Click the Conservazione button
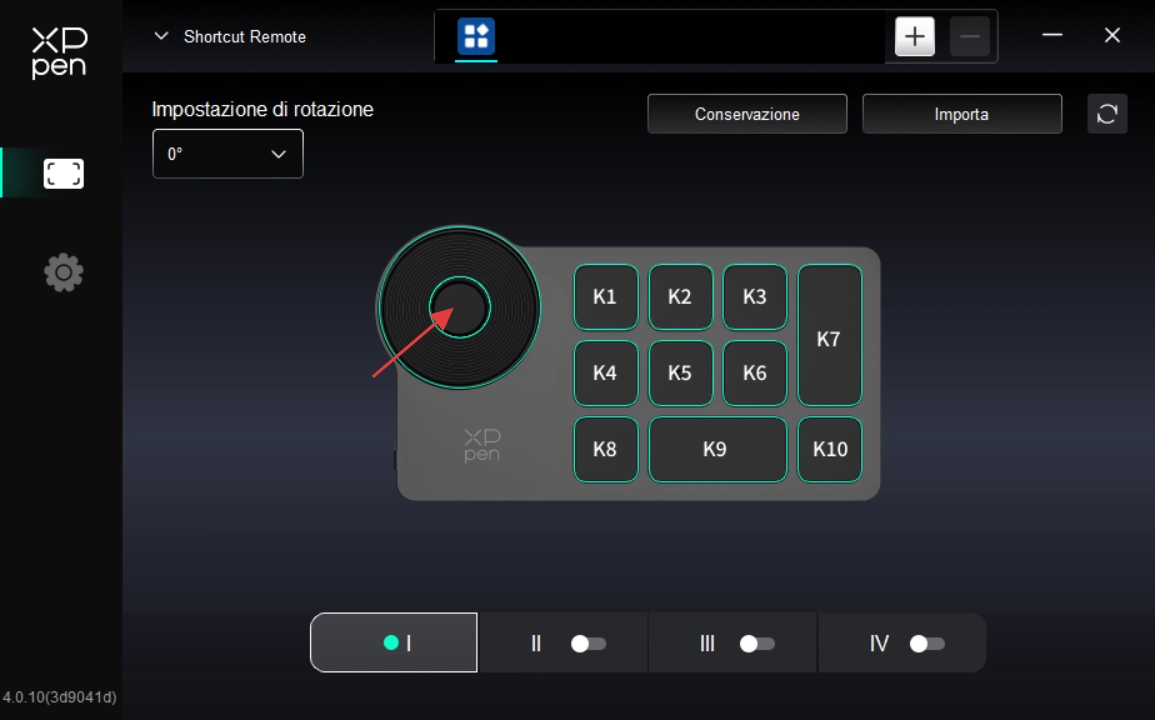This screenshot has height=720, width=1155. coord(747,114)
